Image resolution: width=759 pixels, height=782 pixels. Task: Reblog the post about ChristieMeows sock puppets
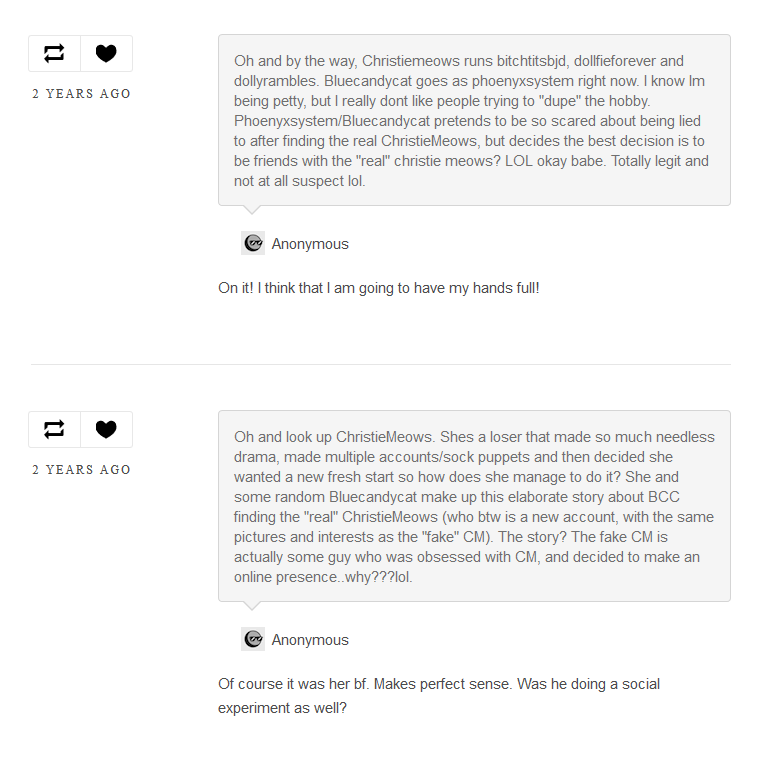pos(54,429)
